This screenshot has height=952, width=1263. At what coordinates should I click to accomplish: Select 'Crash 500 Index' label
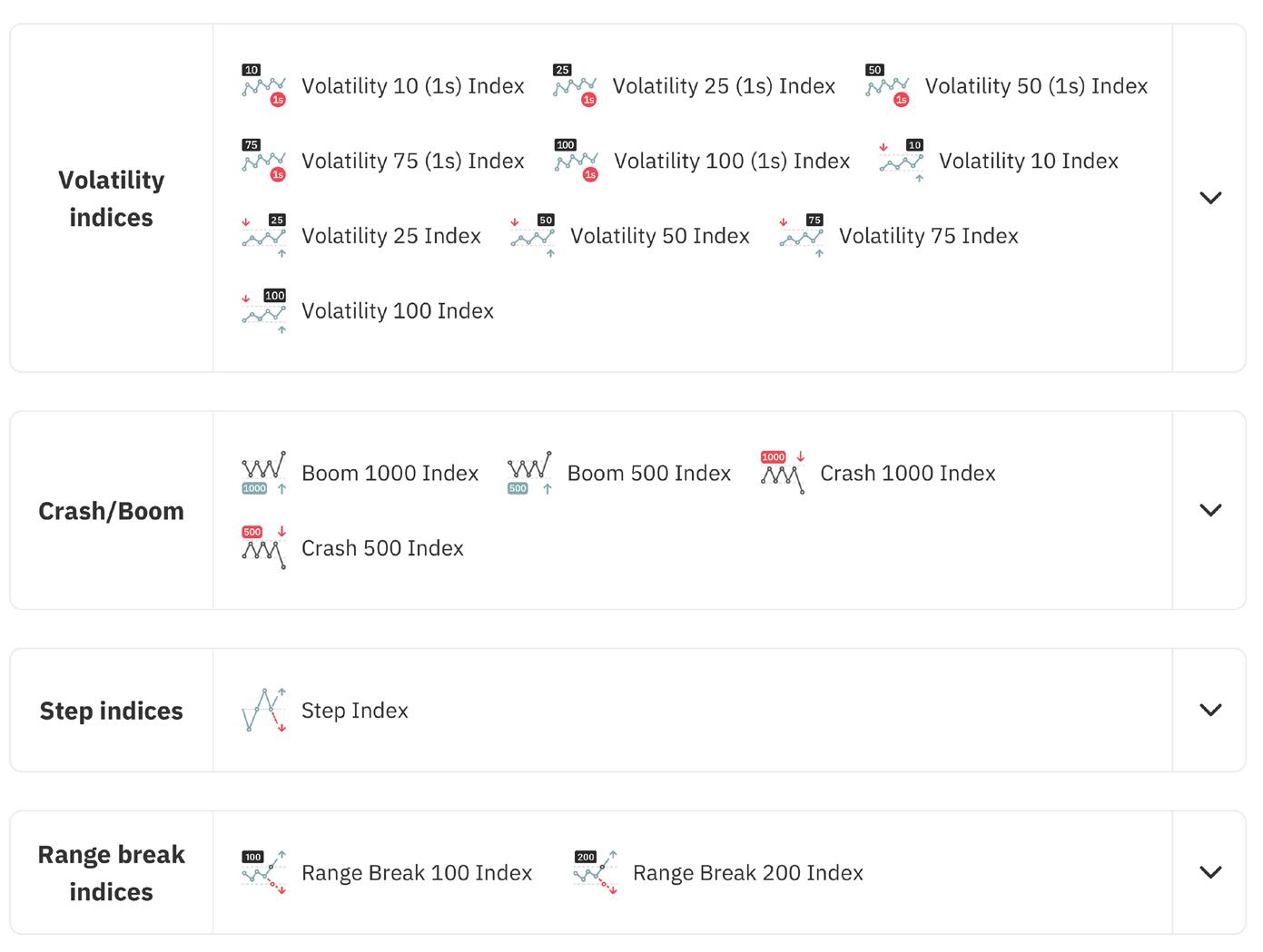[382, 548]
